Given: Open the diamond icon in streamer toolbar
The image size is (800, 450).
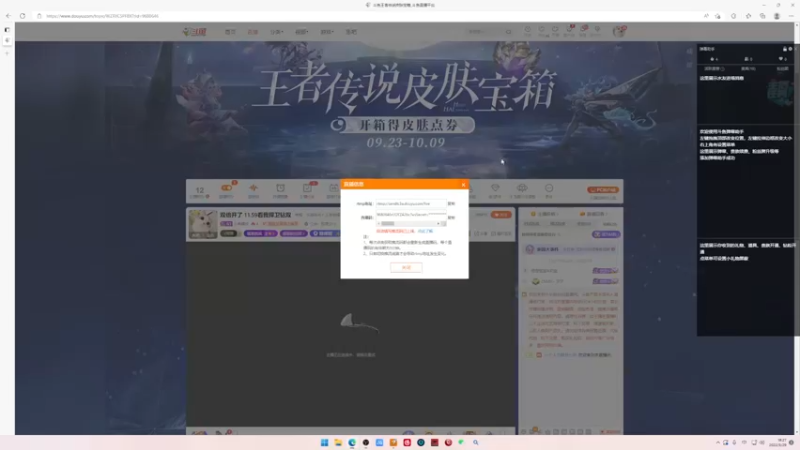Looking at the screenshot, I should [x=495, y=190].
